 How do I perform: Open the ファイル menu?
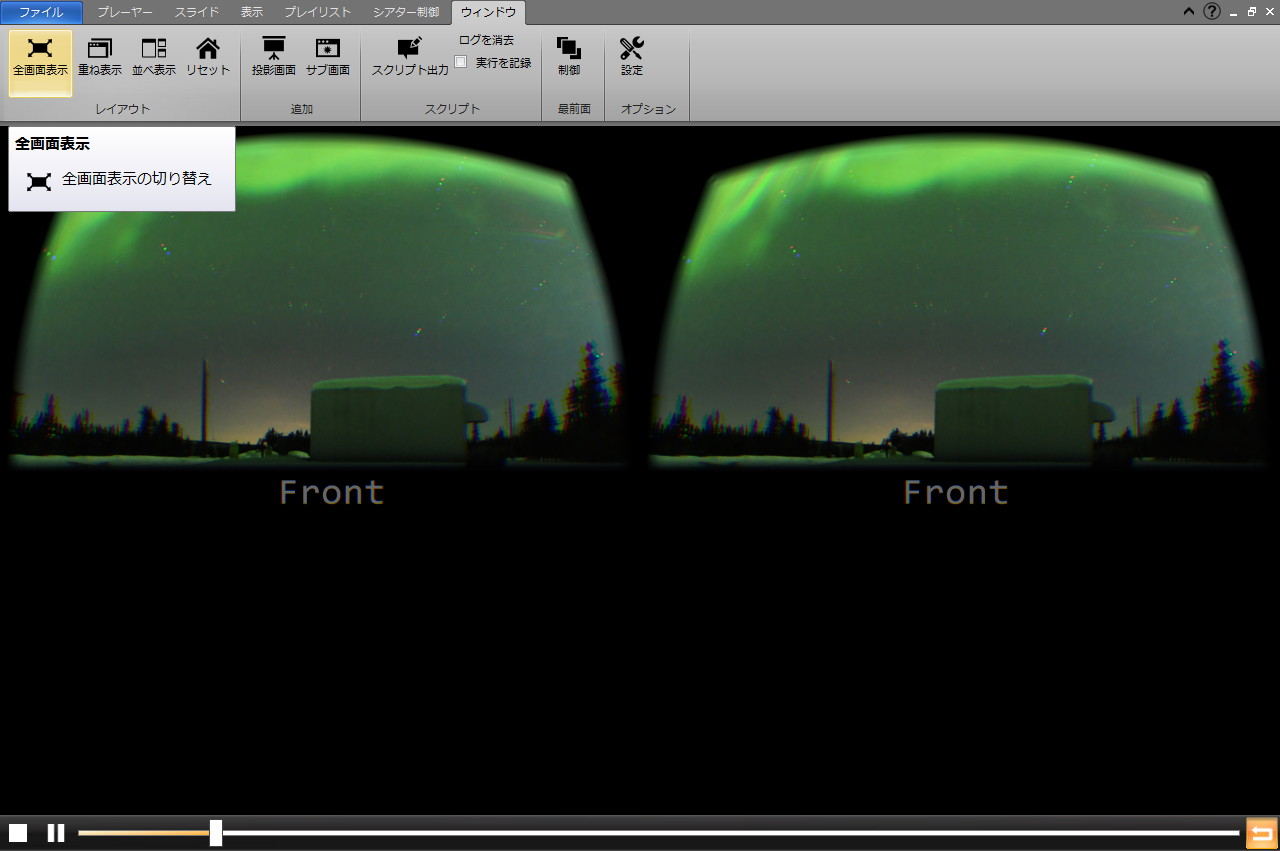41,12
